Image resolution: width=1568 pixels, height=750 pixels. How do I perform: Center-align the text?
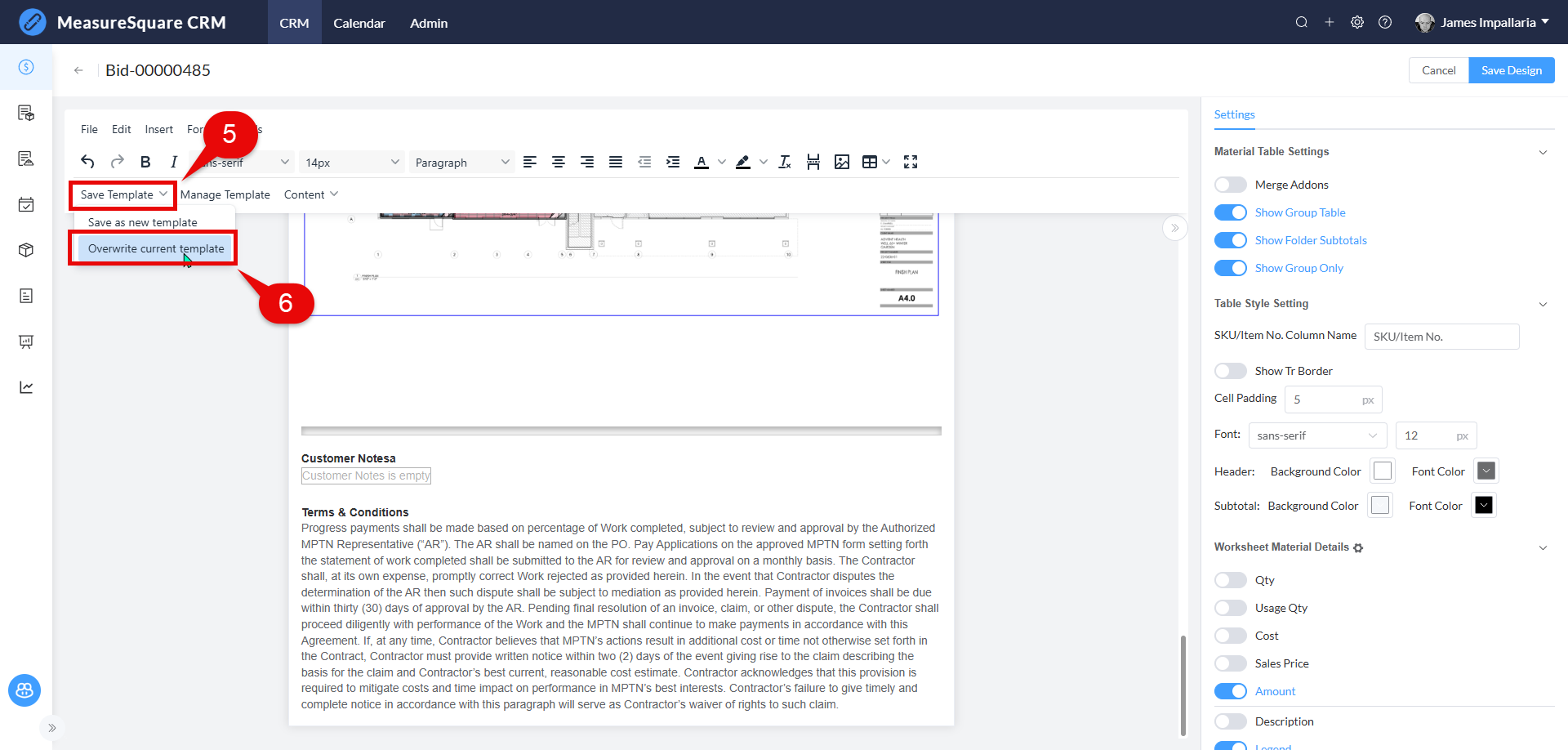click(559, 162)
